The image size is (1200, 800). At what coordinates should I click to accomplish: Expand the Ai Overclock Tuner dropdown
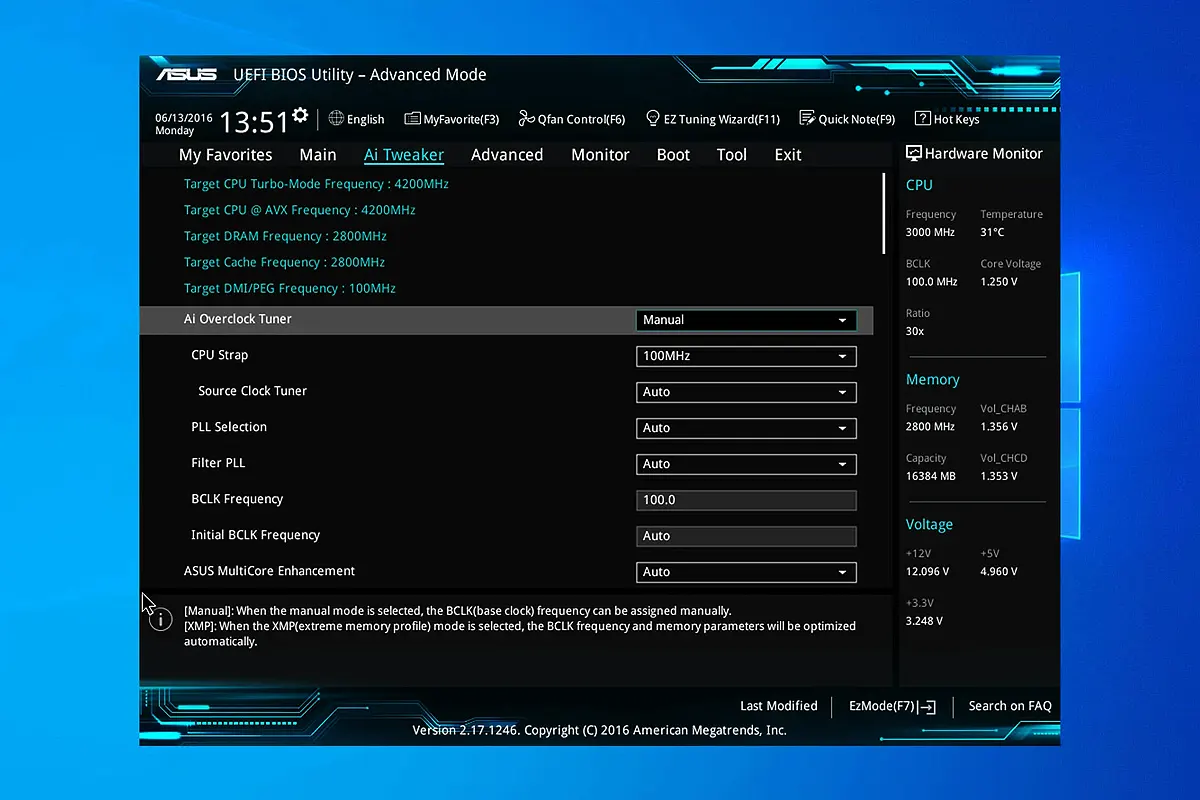coord(746,320)
